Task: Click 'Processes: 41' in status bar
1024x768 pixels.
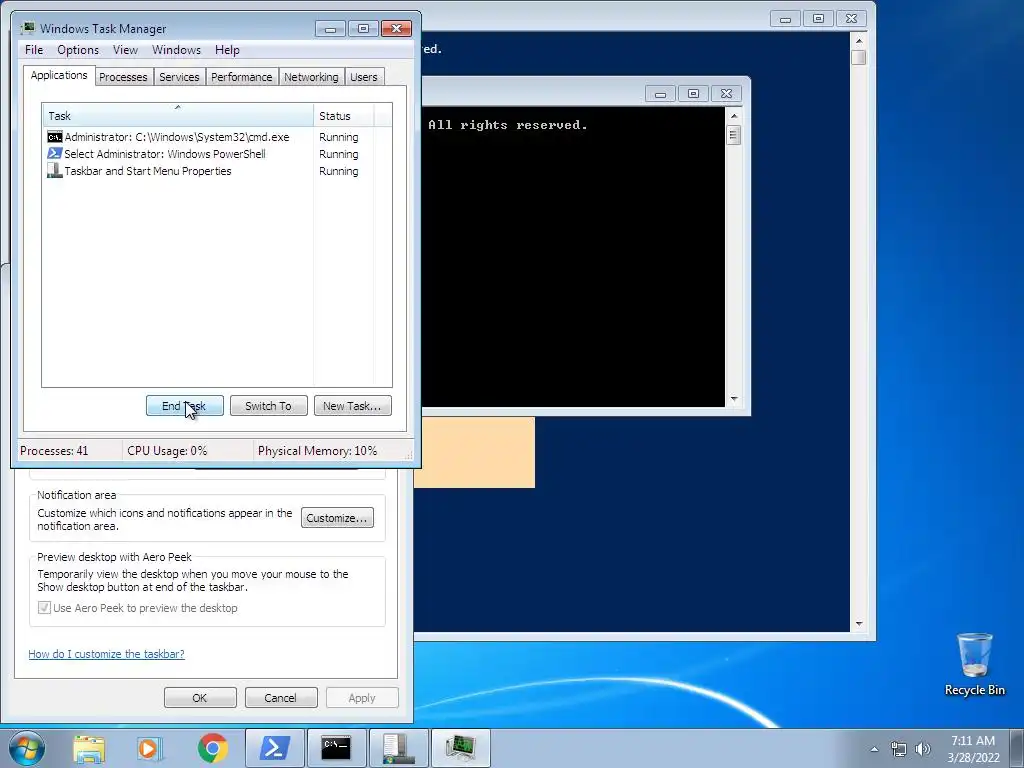Action: coord(54,451)
